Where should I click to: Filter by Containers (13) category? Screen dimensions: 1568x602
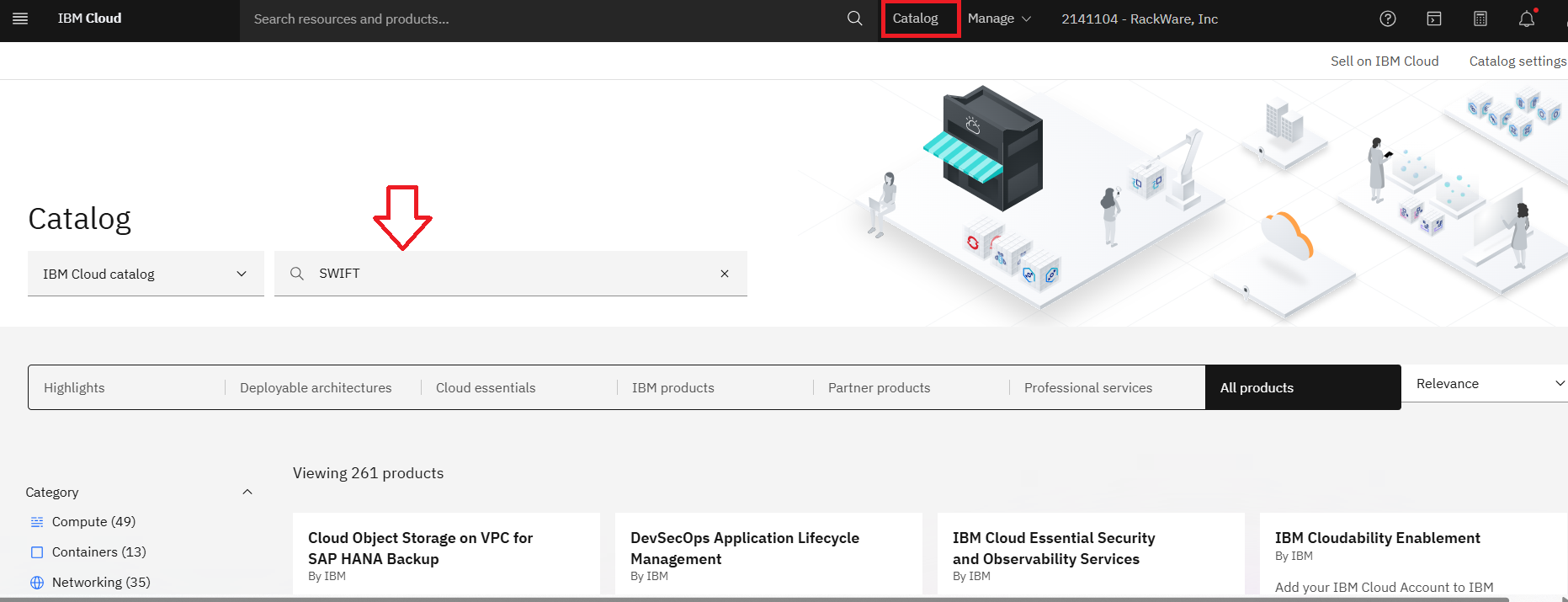[99, 552]
